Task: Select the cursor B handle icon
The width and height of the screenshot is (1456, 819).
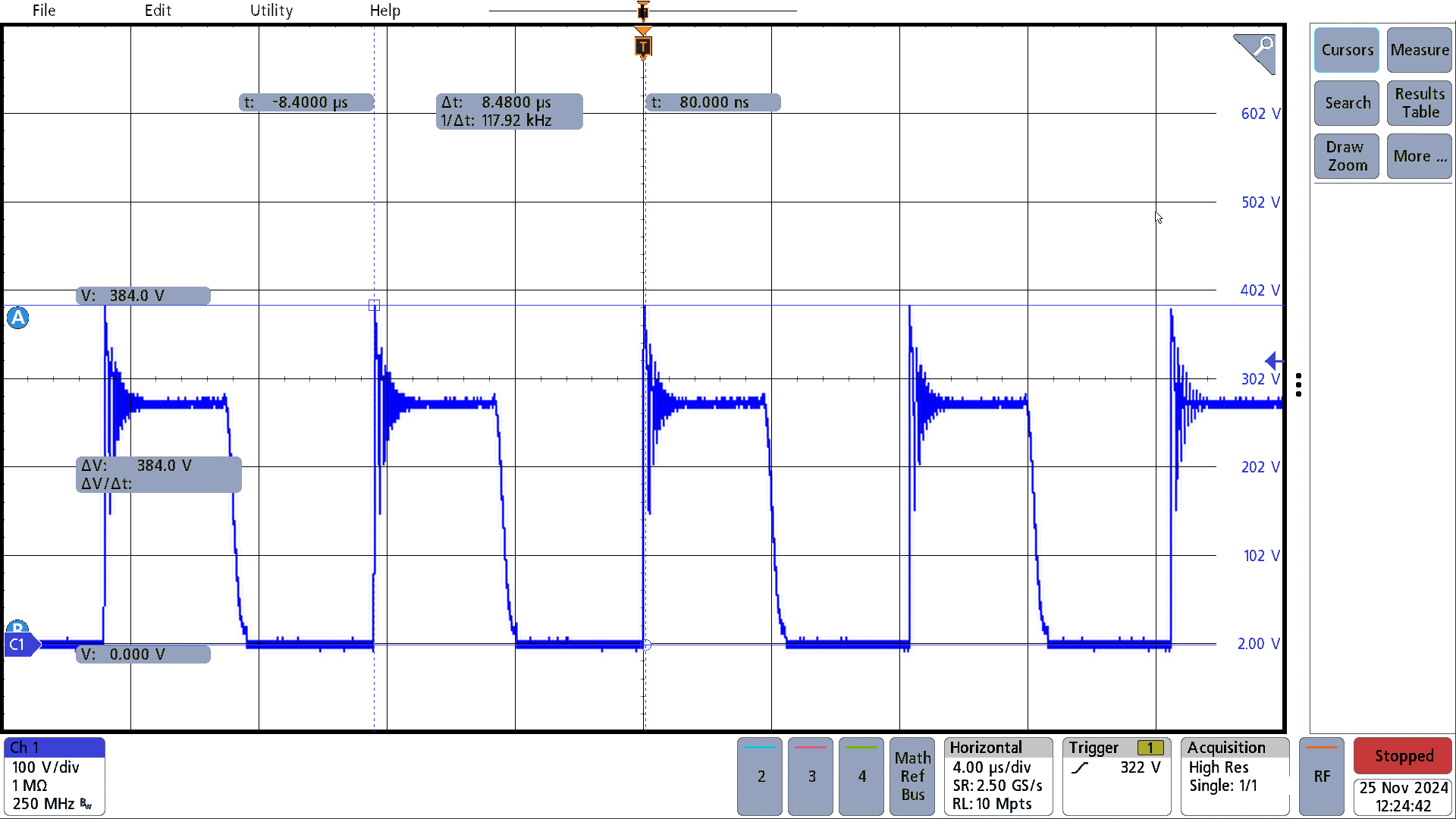Action: (17, 627)
